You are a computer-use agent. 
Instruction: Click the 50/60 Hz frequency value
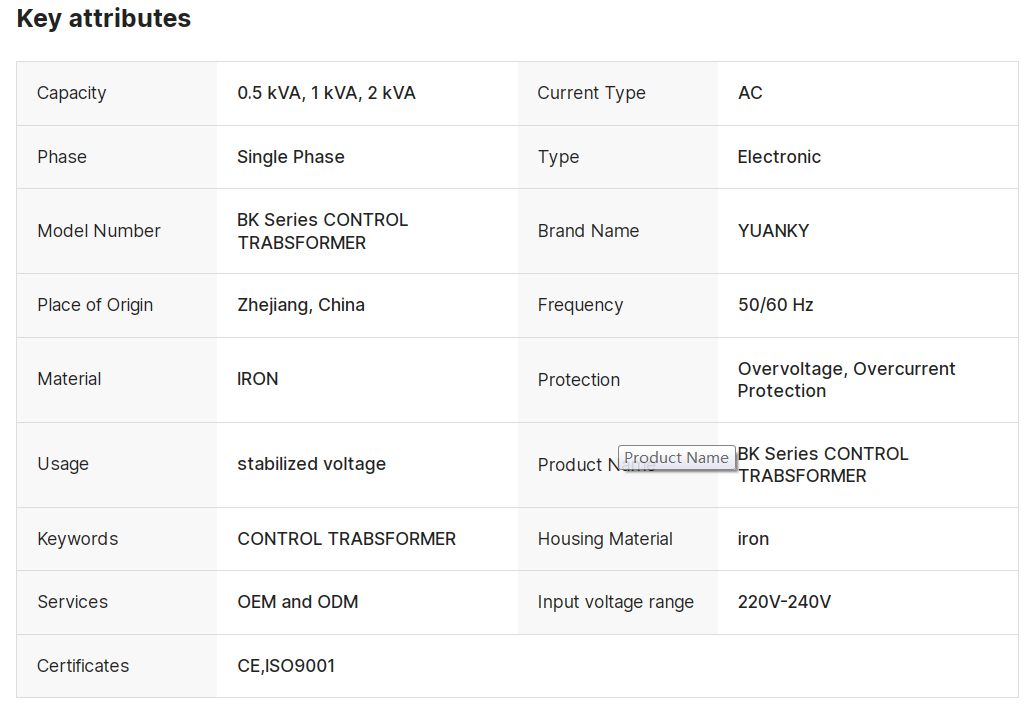pyautogui.click(x=775, y=305)
